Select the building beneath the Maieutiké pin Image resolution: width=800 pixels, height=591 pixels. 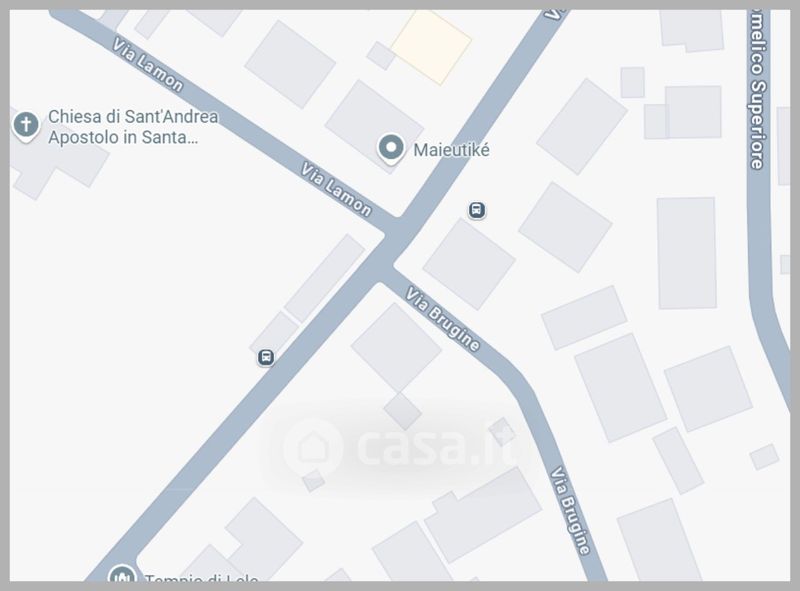click(x=374, y=125)
